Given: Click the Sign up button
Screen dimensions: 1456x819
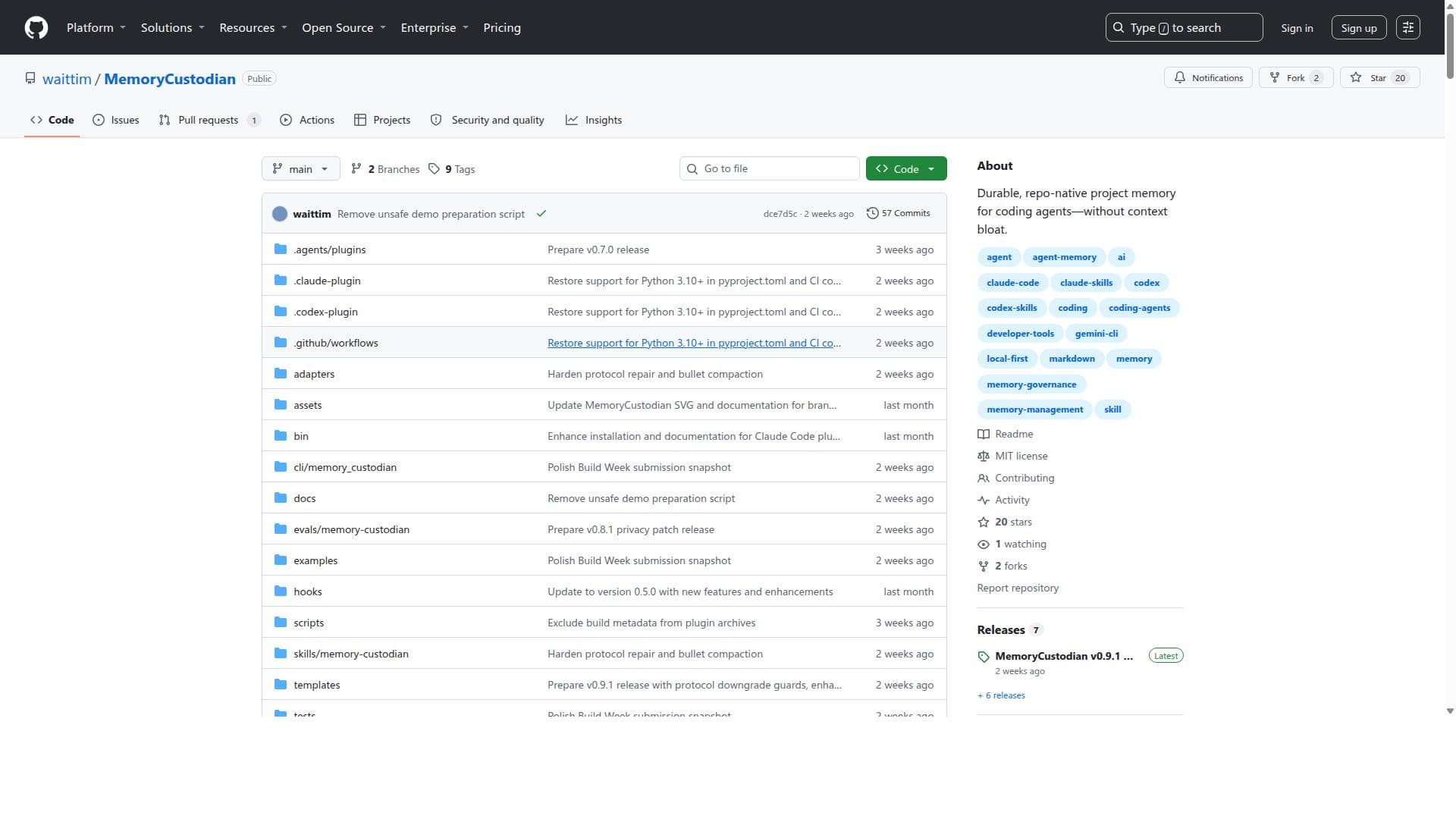Looking at the screenshot, I should click(x=1359, y=28).
